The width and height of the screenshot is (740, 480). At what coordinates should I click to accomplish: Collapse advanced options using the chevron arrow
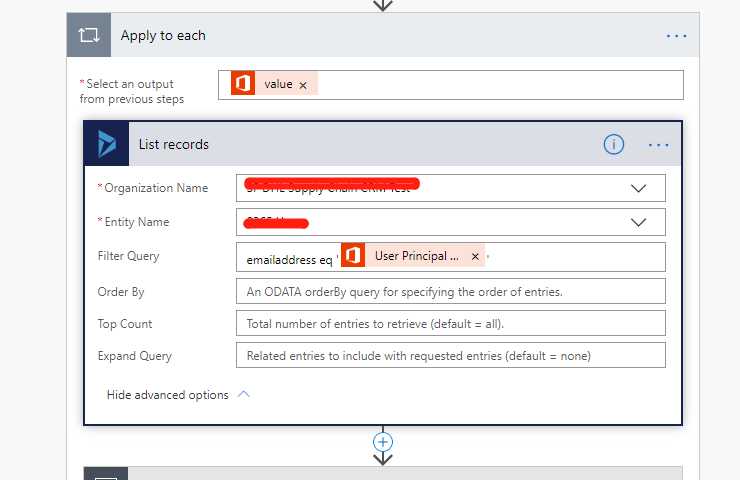(x=243, y=394)
